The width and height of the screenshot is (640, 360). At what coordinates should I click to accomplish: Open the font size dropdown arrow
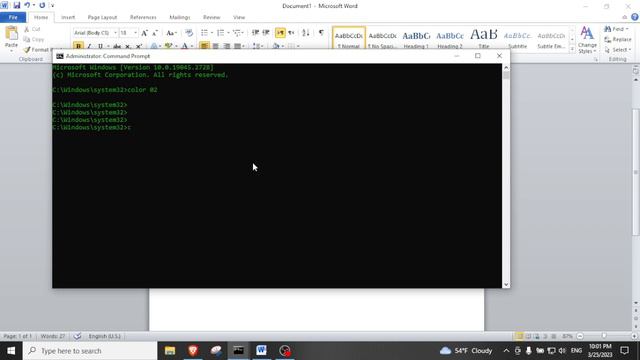(x=135, y=33)
